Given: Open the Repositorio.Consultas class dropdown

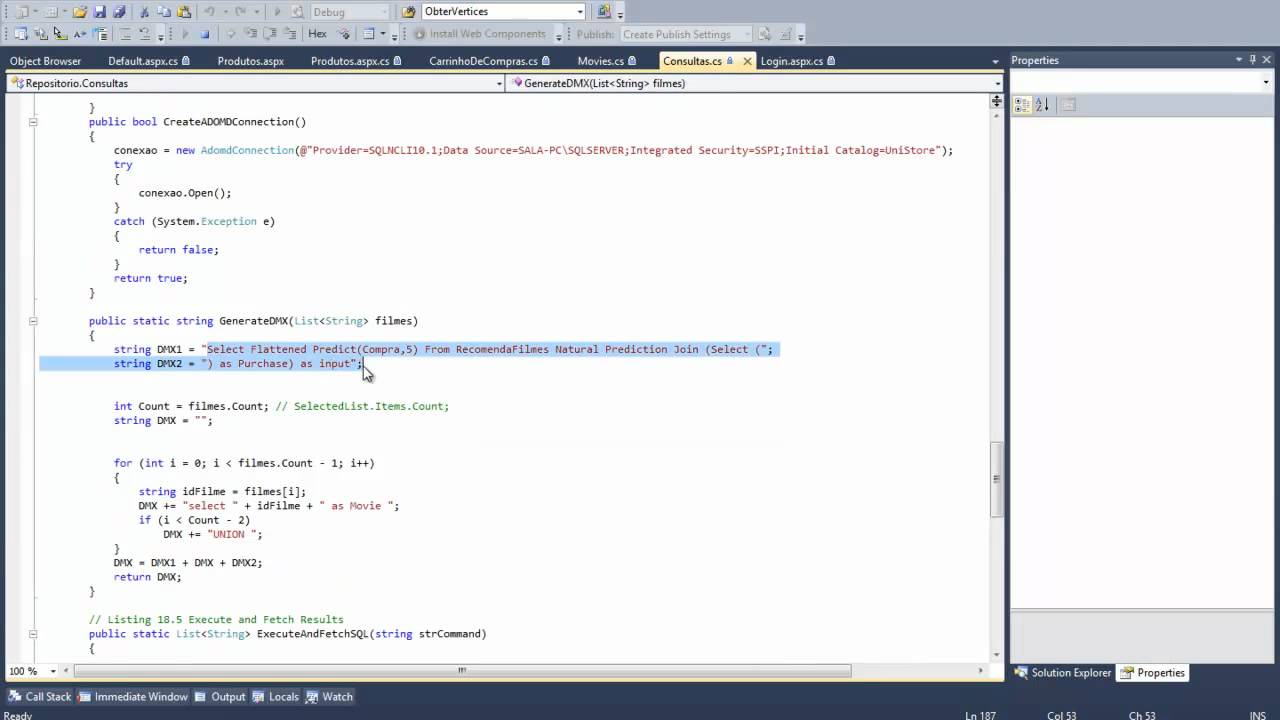Looking at the screenshot, I should pyautogui.click(x=499, y=83).
